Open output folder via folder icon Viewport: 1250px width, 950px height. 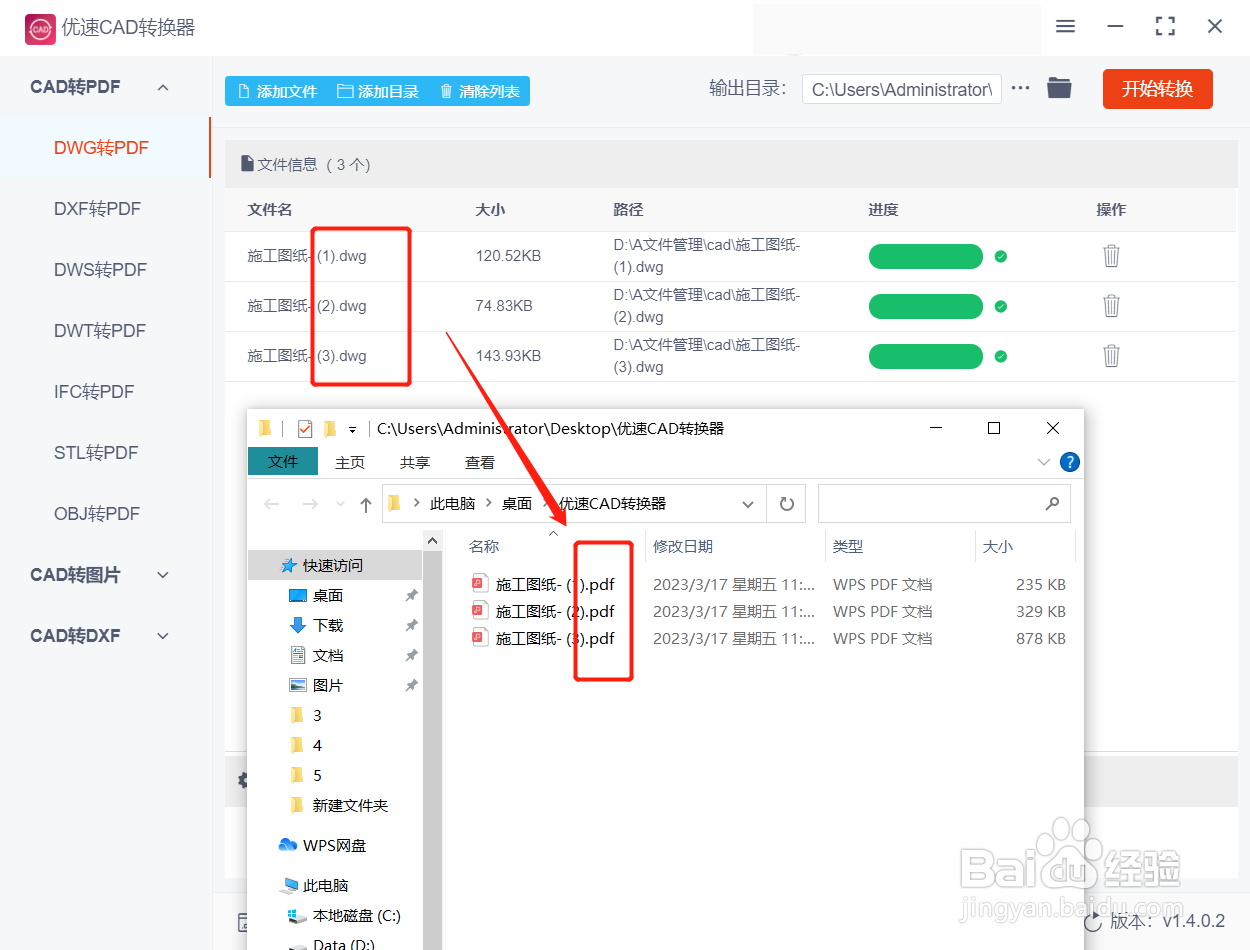[x=1059, y=88]
